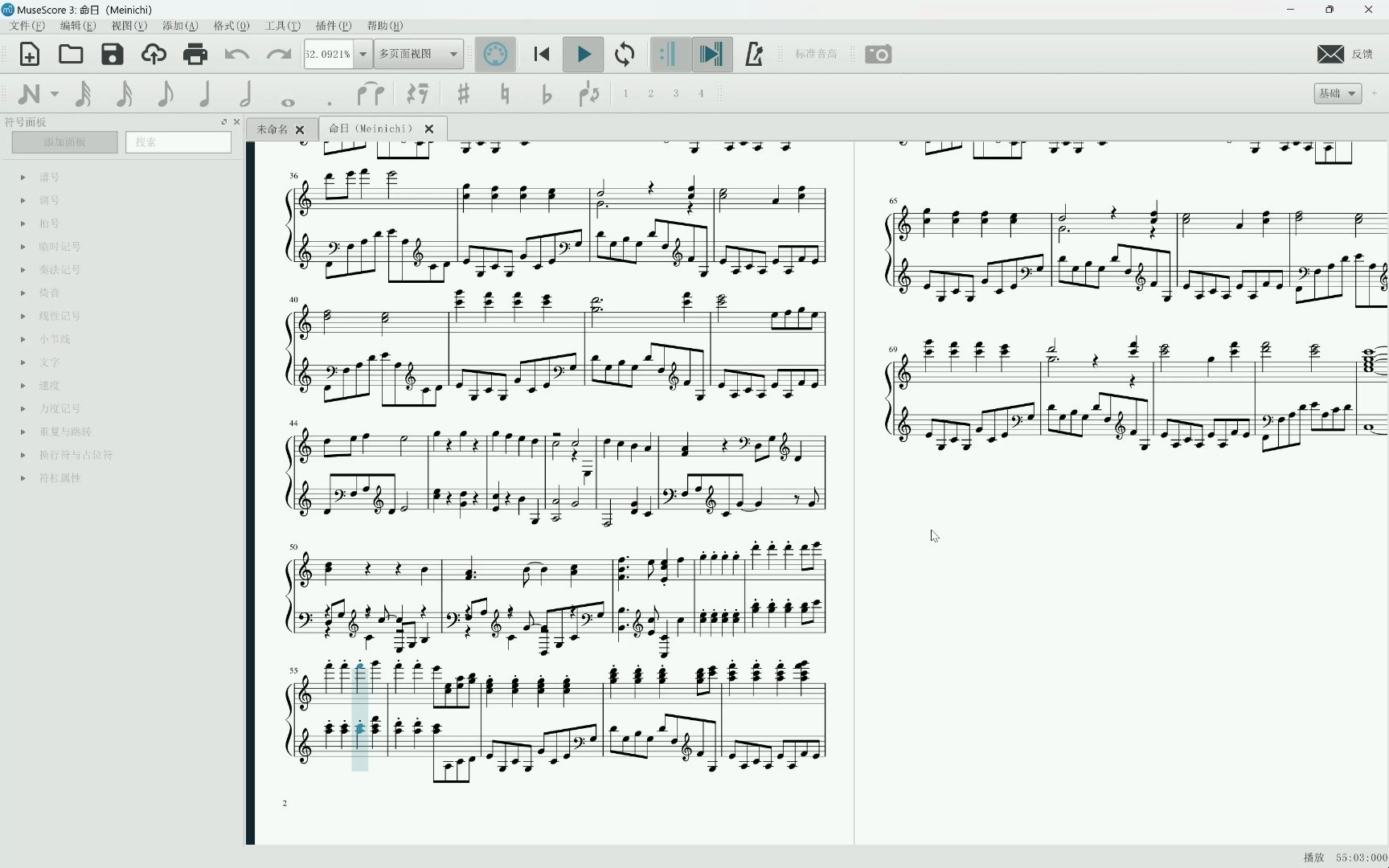1389x868 pixels.
Task: Open zoom percentage dropdown
Action: 363,55
